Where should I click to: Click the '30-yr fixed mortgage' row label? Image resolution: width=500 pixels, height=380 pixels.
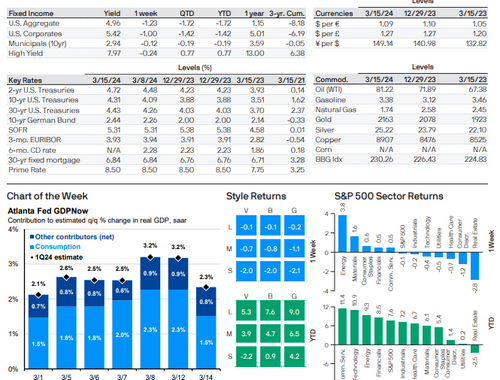(x=44, y=160)
